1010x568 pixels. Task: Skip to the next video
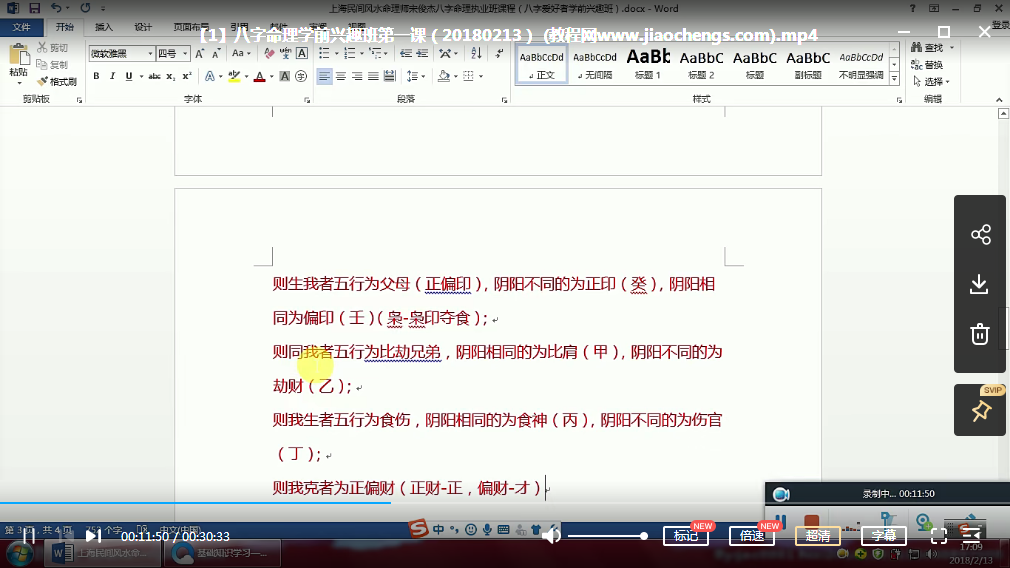tap(93, 536)
